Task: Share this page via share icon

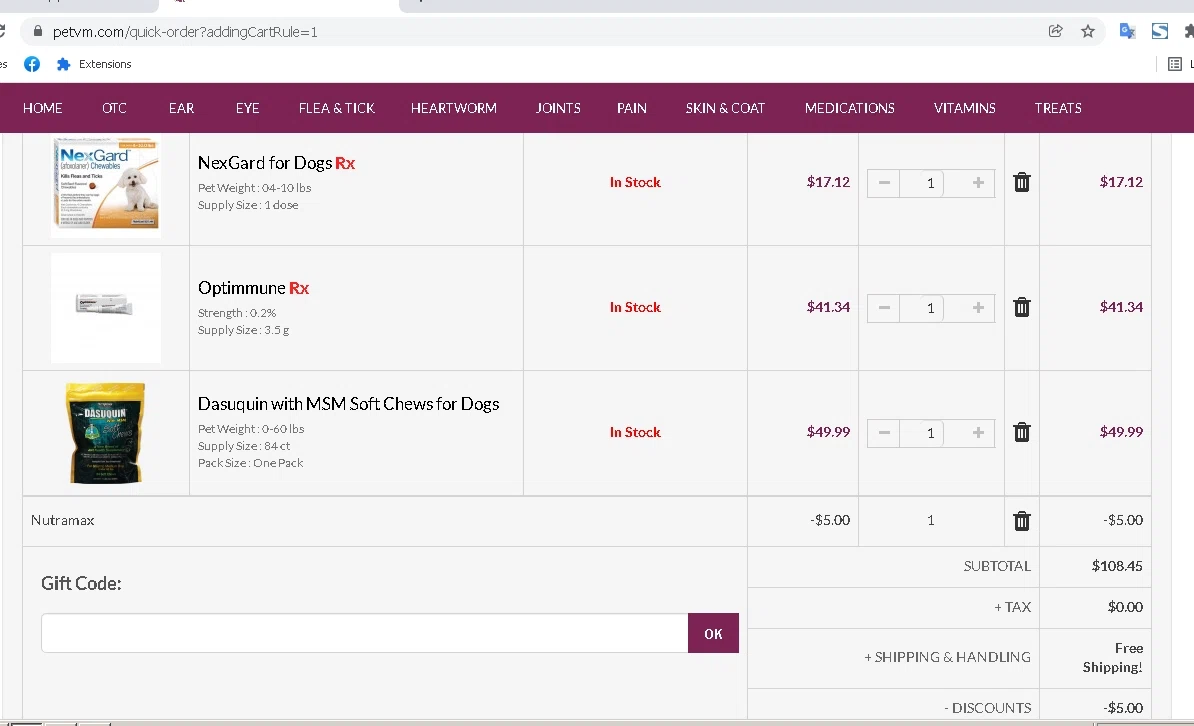Action: coord(1055,31)
